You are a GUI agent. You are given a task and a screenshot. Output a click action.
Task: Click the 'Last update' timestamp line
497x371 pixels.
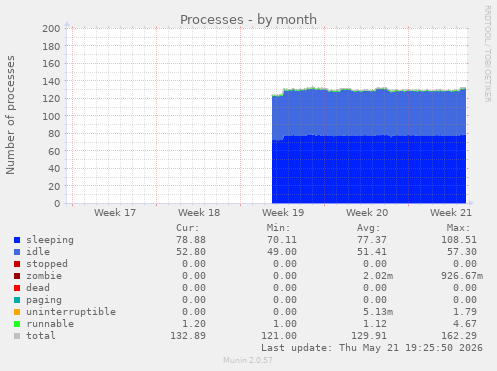pos(372,348)
